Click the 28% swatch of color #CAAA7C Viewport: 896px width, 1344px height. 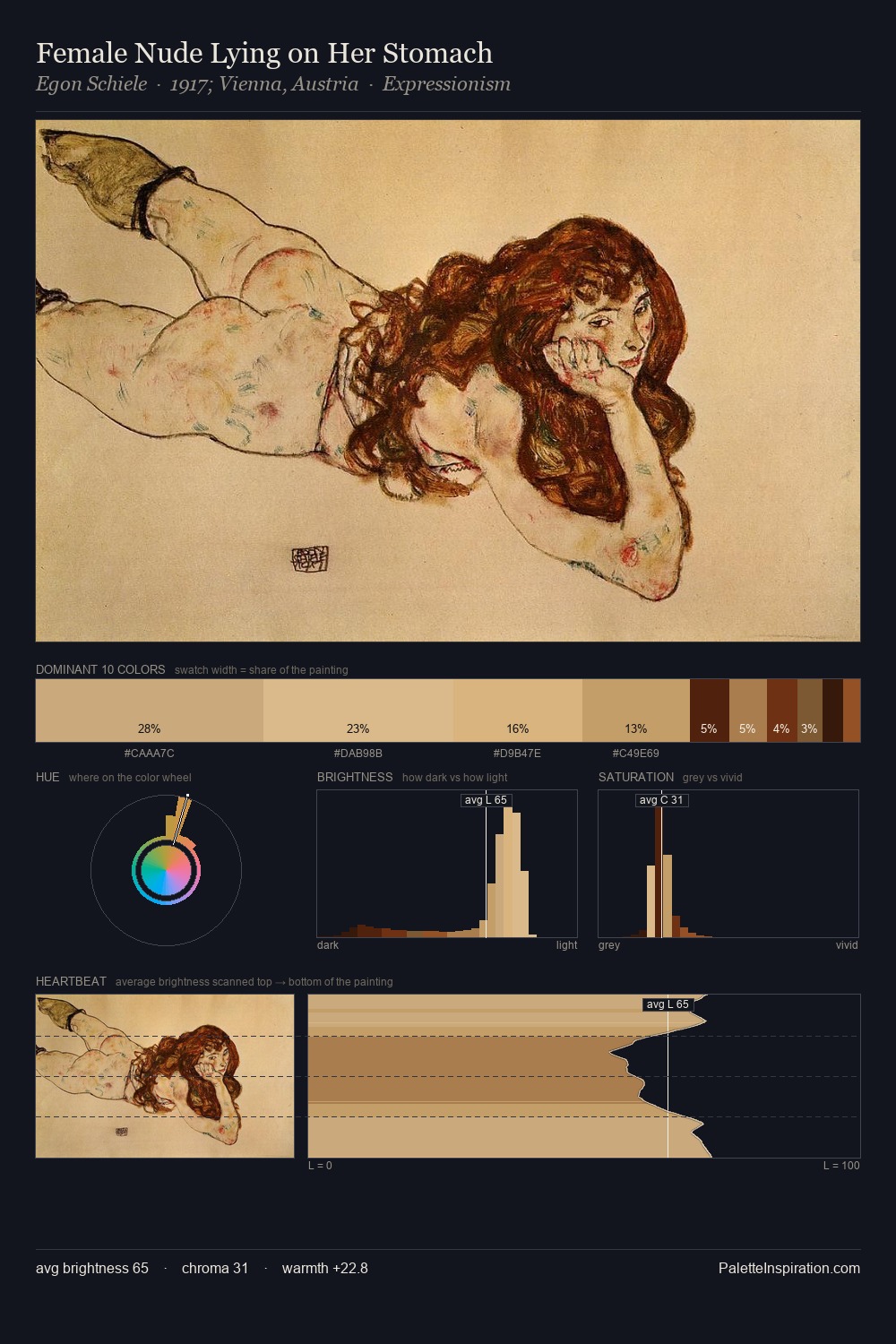[150, 711]
